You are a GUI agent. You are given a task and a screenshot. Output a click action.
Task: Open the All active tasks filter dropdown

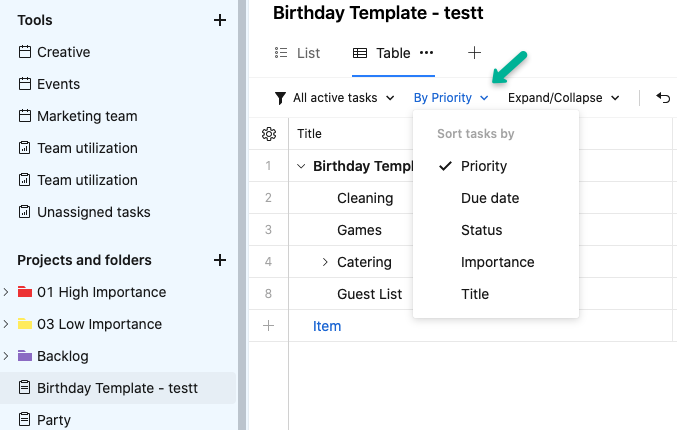(x=335, y=98)
